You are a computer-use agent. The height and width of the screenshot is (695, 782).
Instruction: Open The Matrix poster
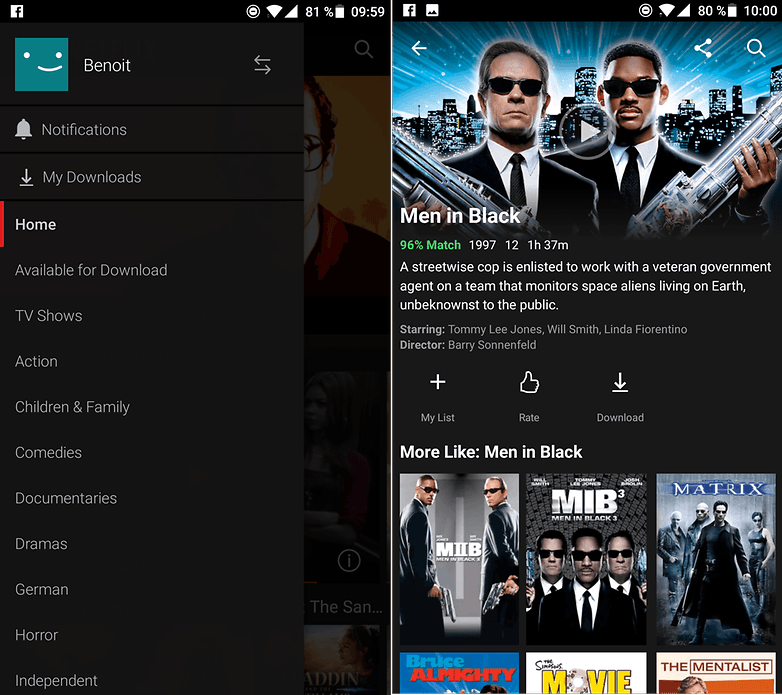click(716, 559)
